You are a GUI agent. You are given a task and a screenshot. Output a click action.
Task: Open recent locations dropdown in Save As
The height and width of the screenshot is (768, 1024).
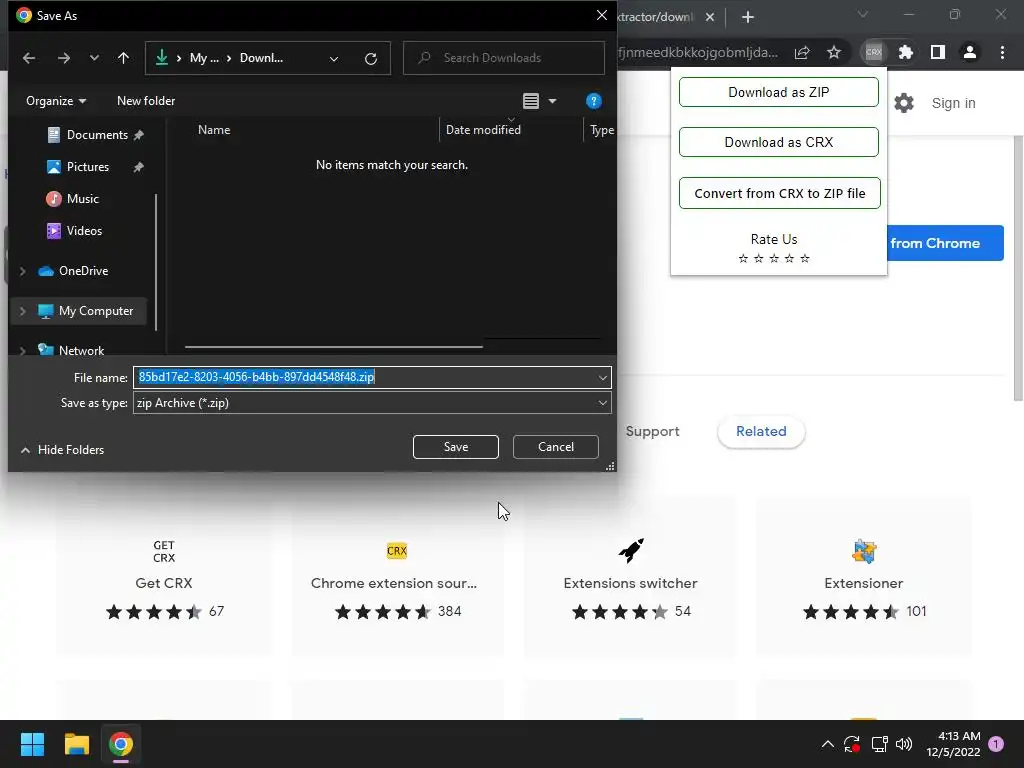click(94, 58)
